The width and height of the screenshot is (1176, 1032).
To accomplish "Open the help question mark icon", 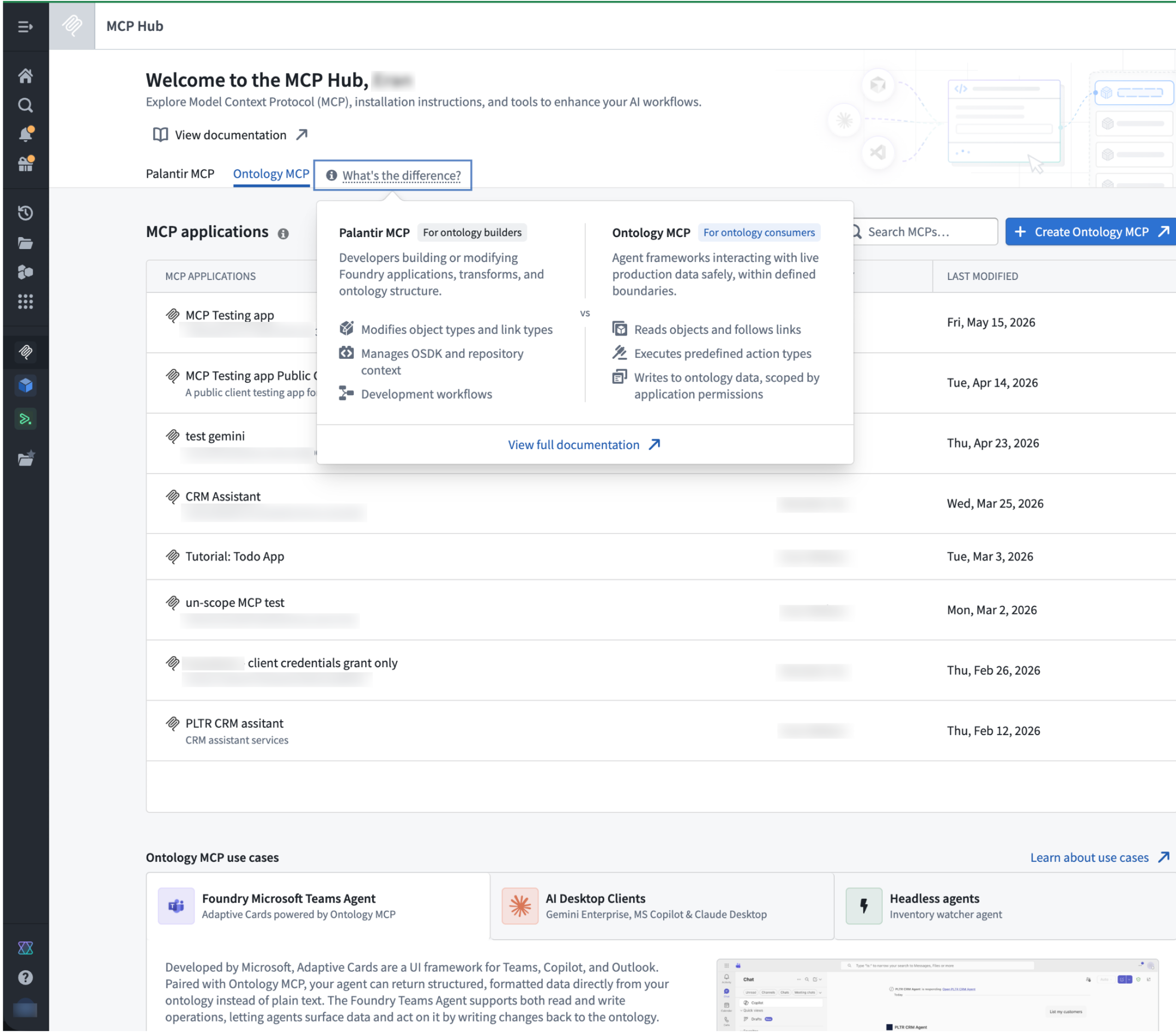I will click(25, 977).
